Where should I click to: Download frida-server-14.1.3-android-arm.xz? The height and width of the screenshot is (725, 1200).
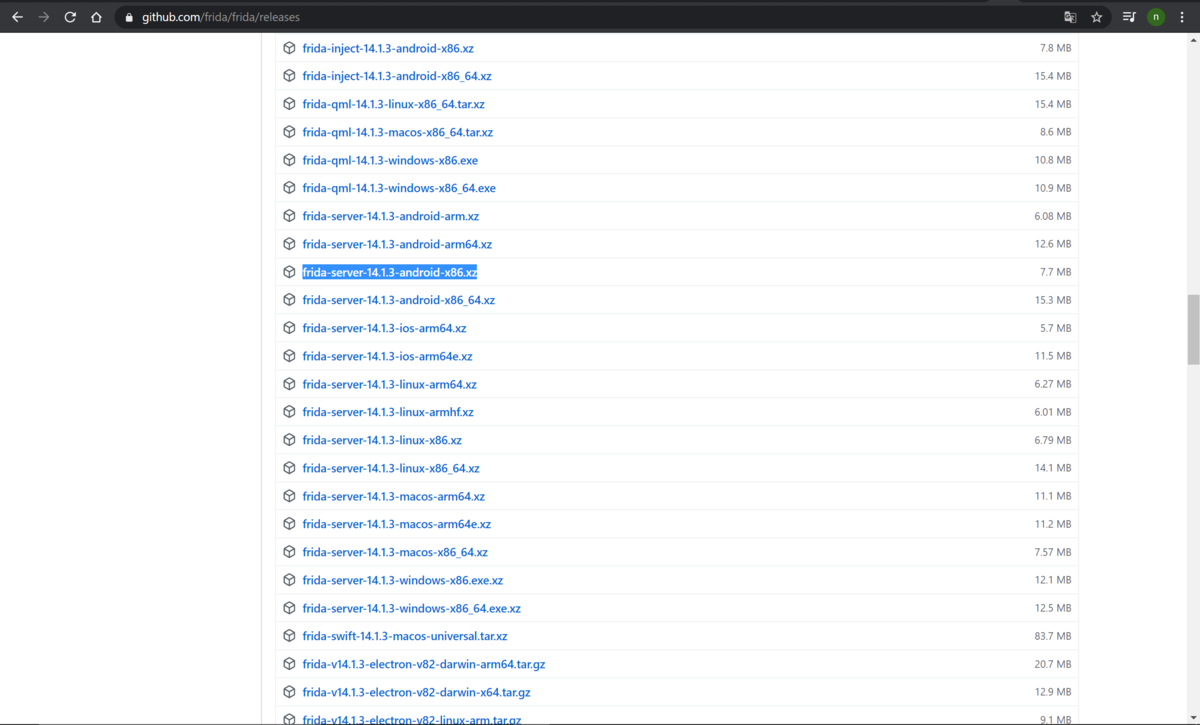(391, 216)
